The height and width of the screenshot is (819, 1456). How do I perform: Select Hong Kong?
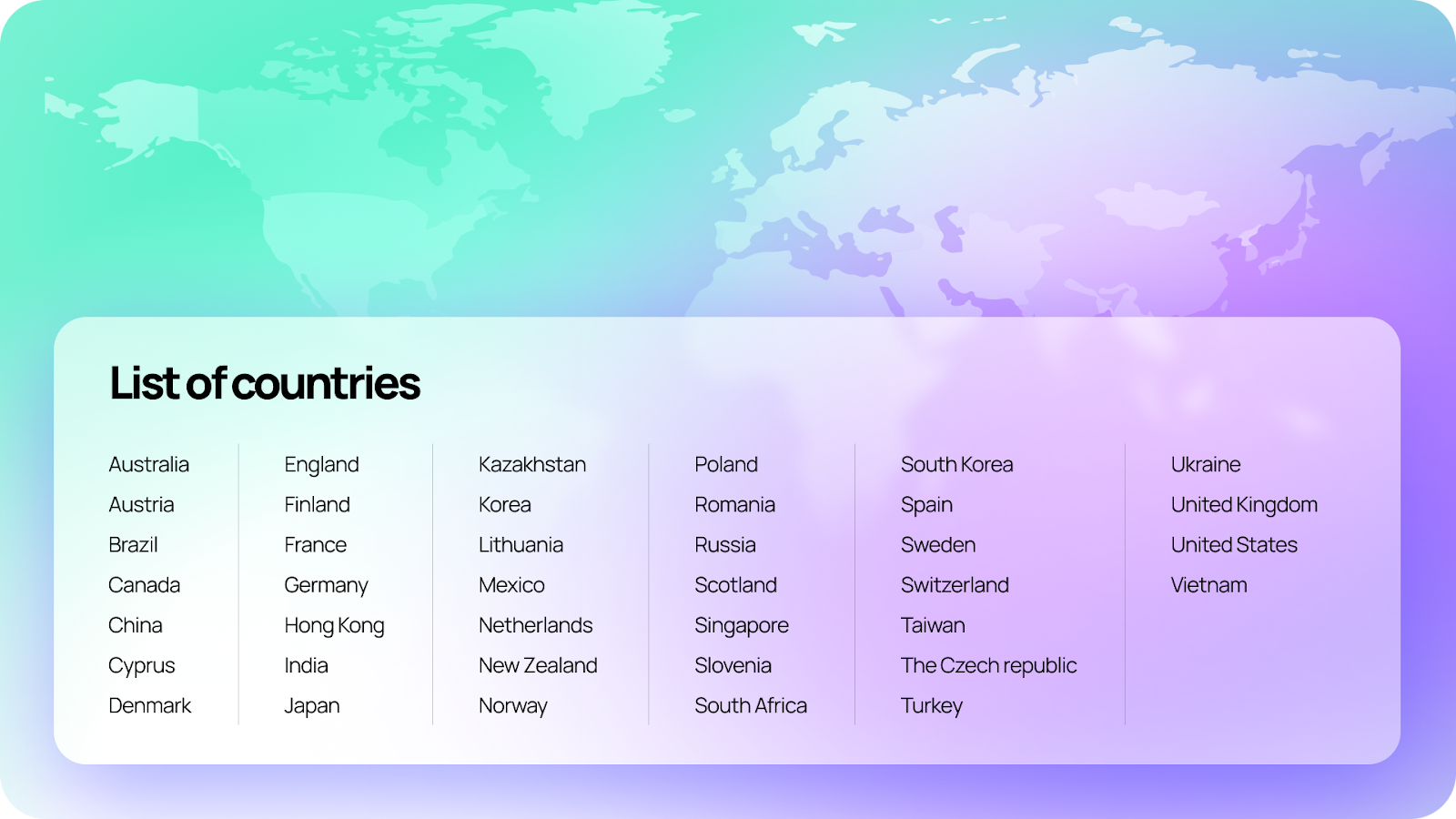(x=335, y=626)
